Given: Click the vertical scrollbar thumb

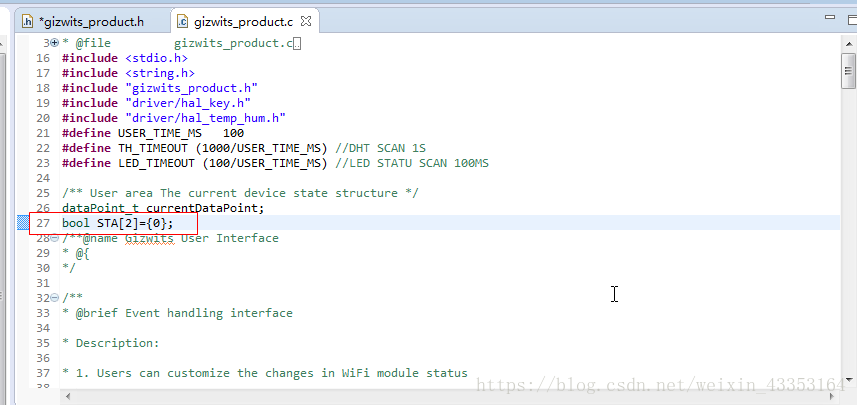Looking at the screenshot, I should click(848, 71).
